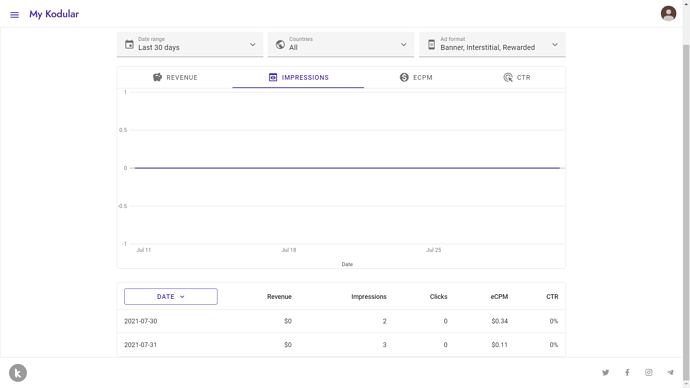Screen dimensions: 690x388
Task: Click the Kodular logo in footer
Action: coord(18,373)
